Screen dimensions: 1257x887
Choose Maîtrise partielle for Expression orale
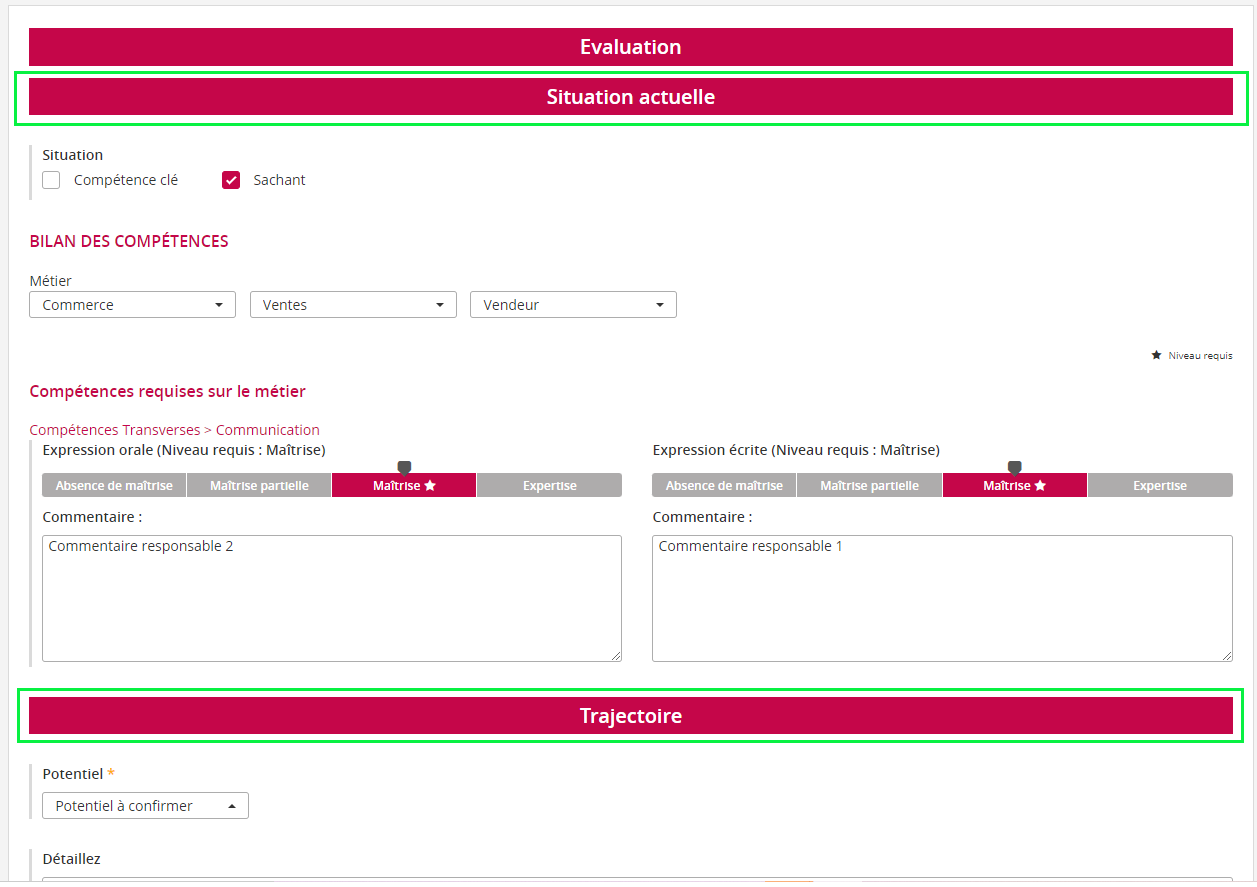pos(259,485)
